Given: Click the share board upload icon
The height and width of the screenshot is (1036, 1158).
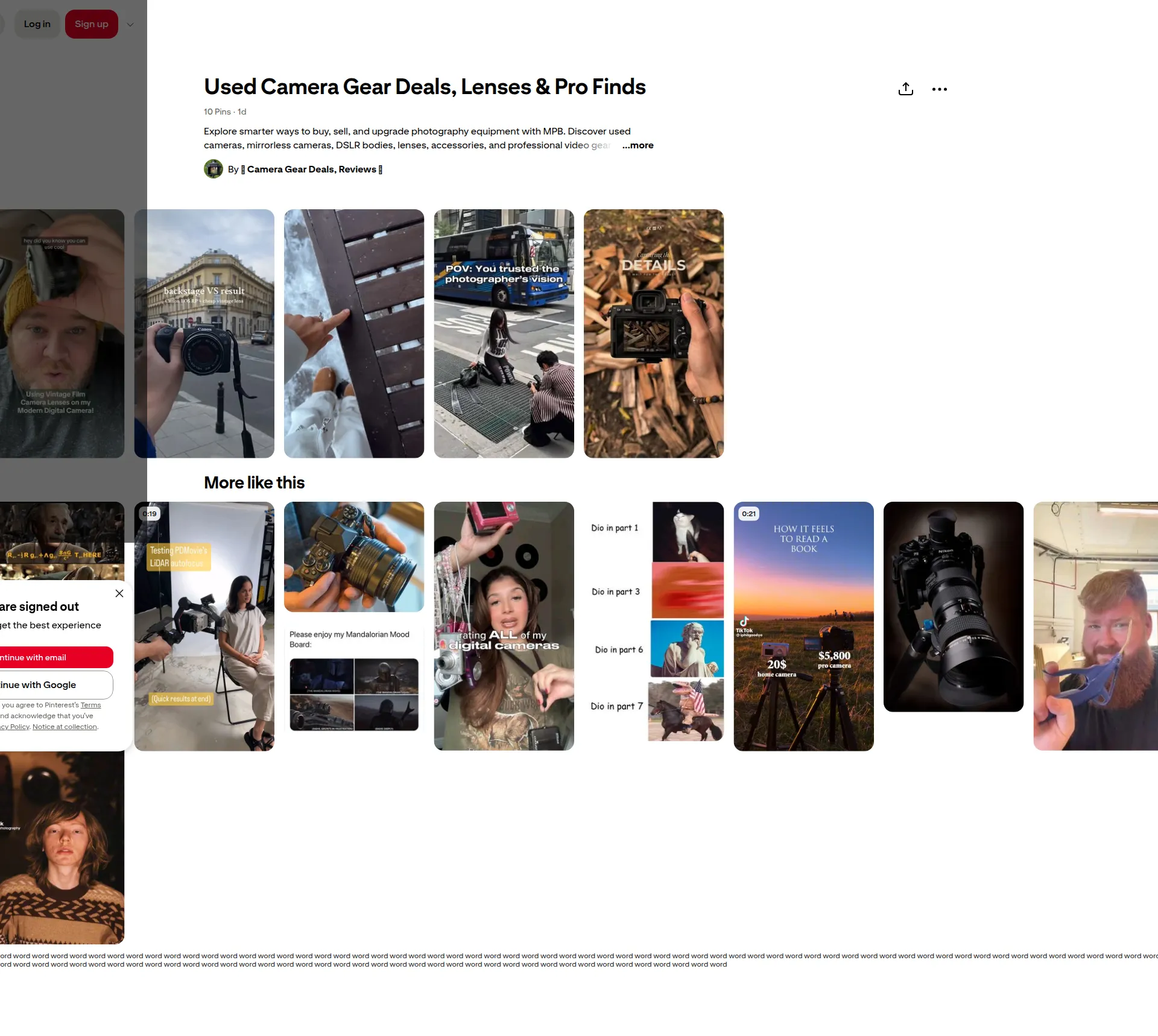Looking at the screenshot, I should 905,89.
